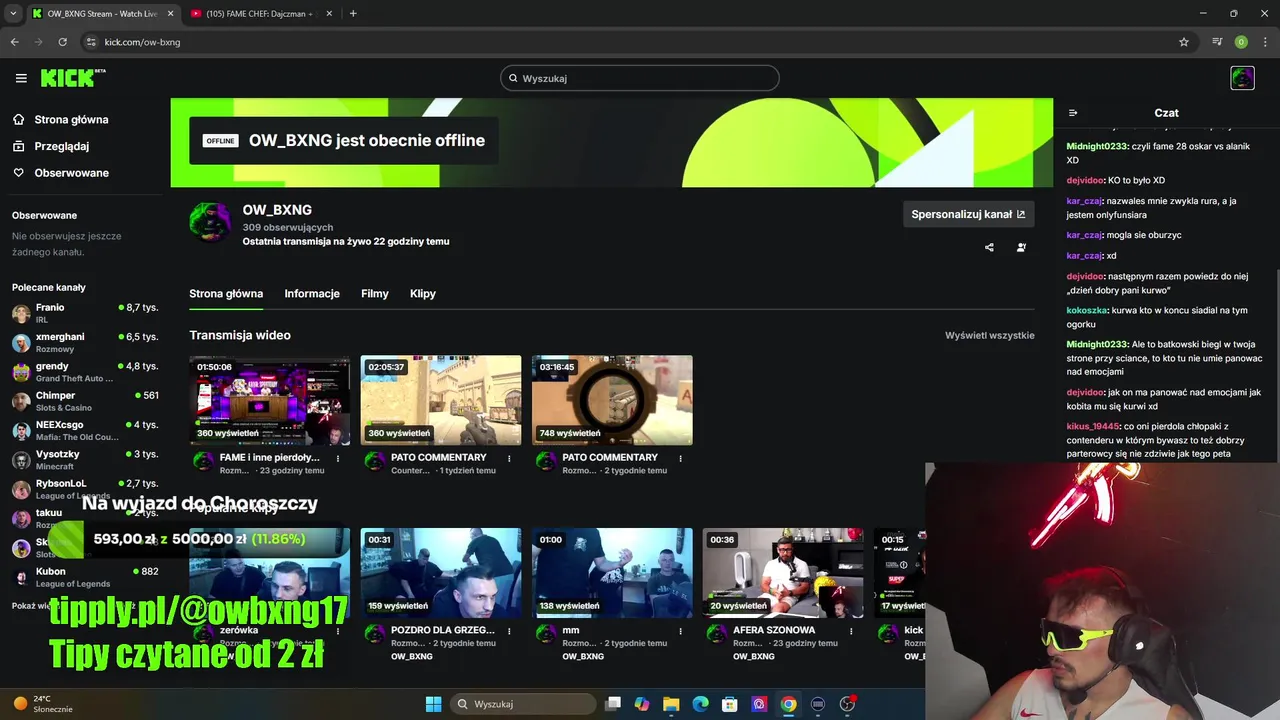Play AFERA SZONOWA clip thumbnail
The height and width of the screenshot is (720, 1280).
(783, 573)
